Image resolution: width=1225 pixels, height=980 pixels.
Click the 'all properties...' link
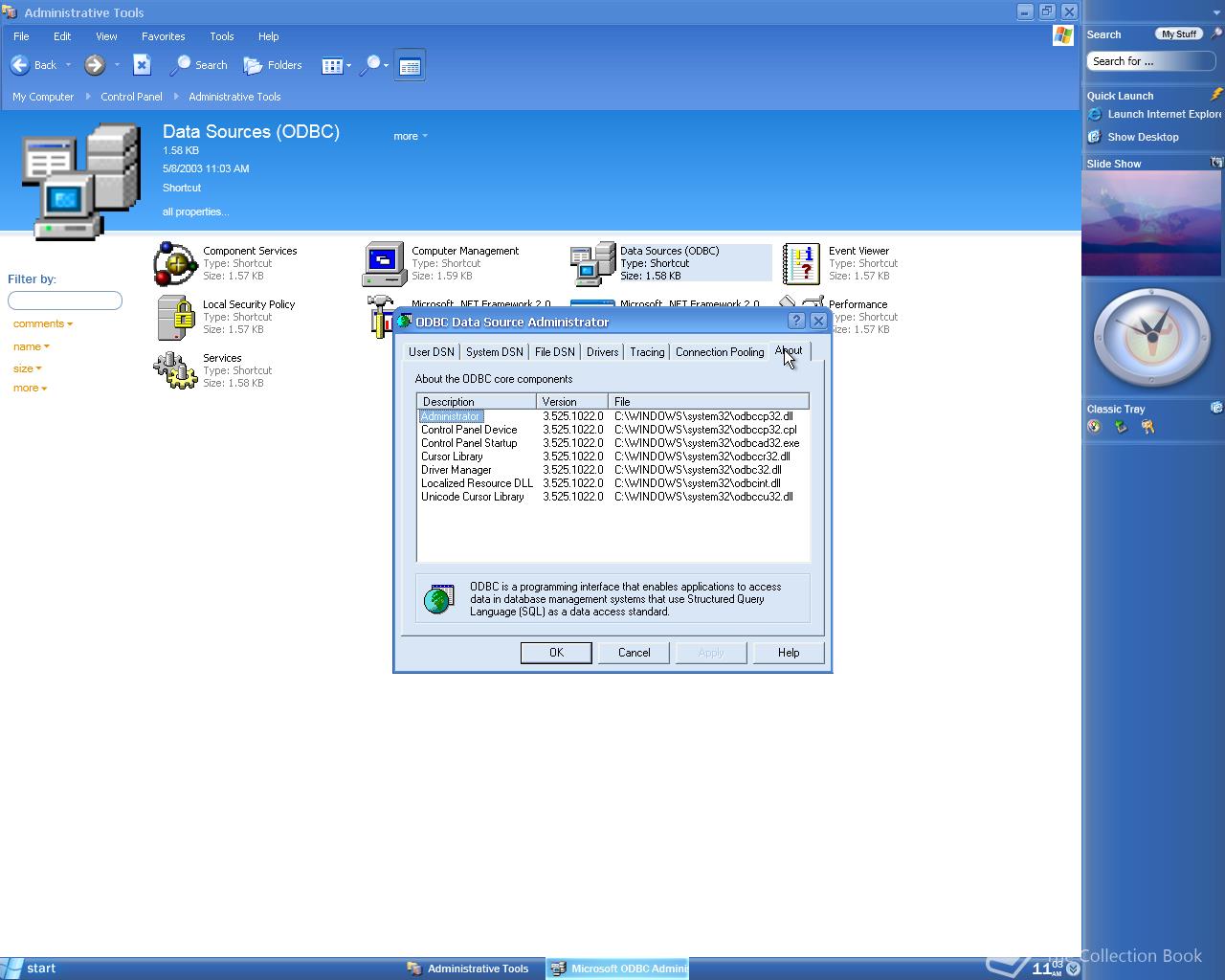coord(195,212)
